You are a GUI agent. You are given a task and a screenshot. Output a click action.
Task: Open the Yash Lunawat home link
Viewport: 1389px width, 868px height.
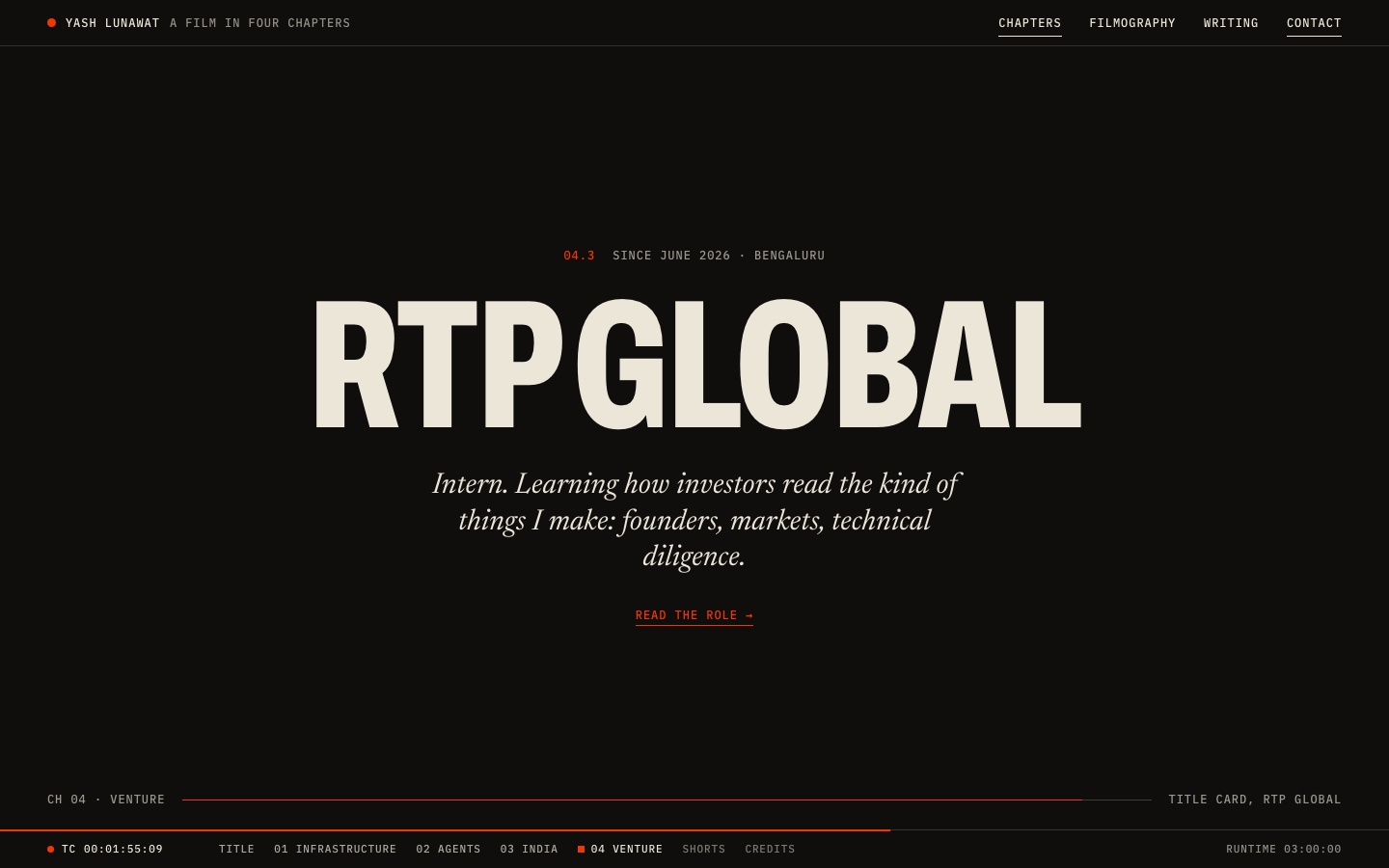coord(112,23)
